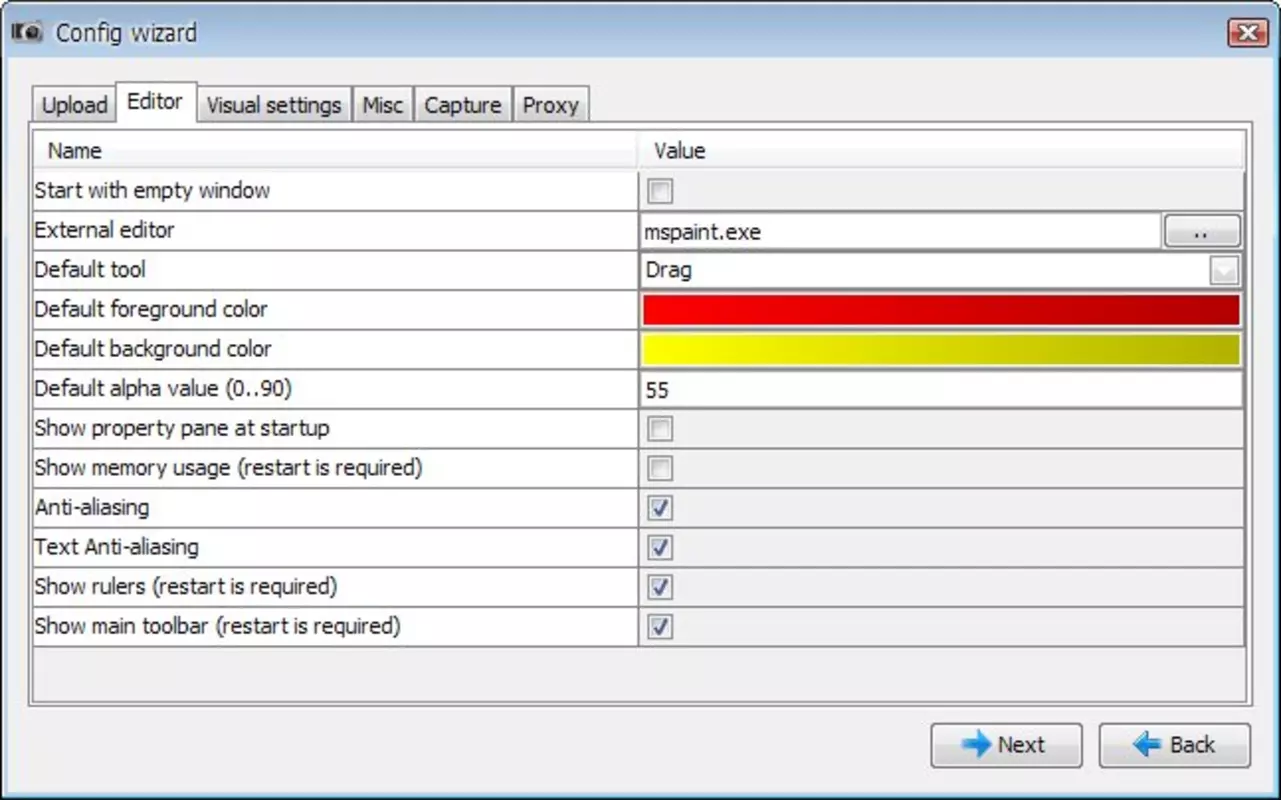Go to the Misc tab
Viewport: 1281px width, 800px height.
click(x=382, y=105)
